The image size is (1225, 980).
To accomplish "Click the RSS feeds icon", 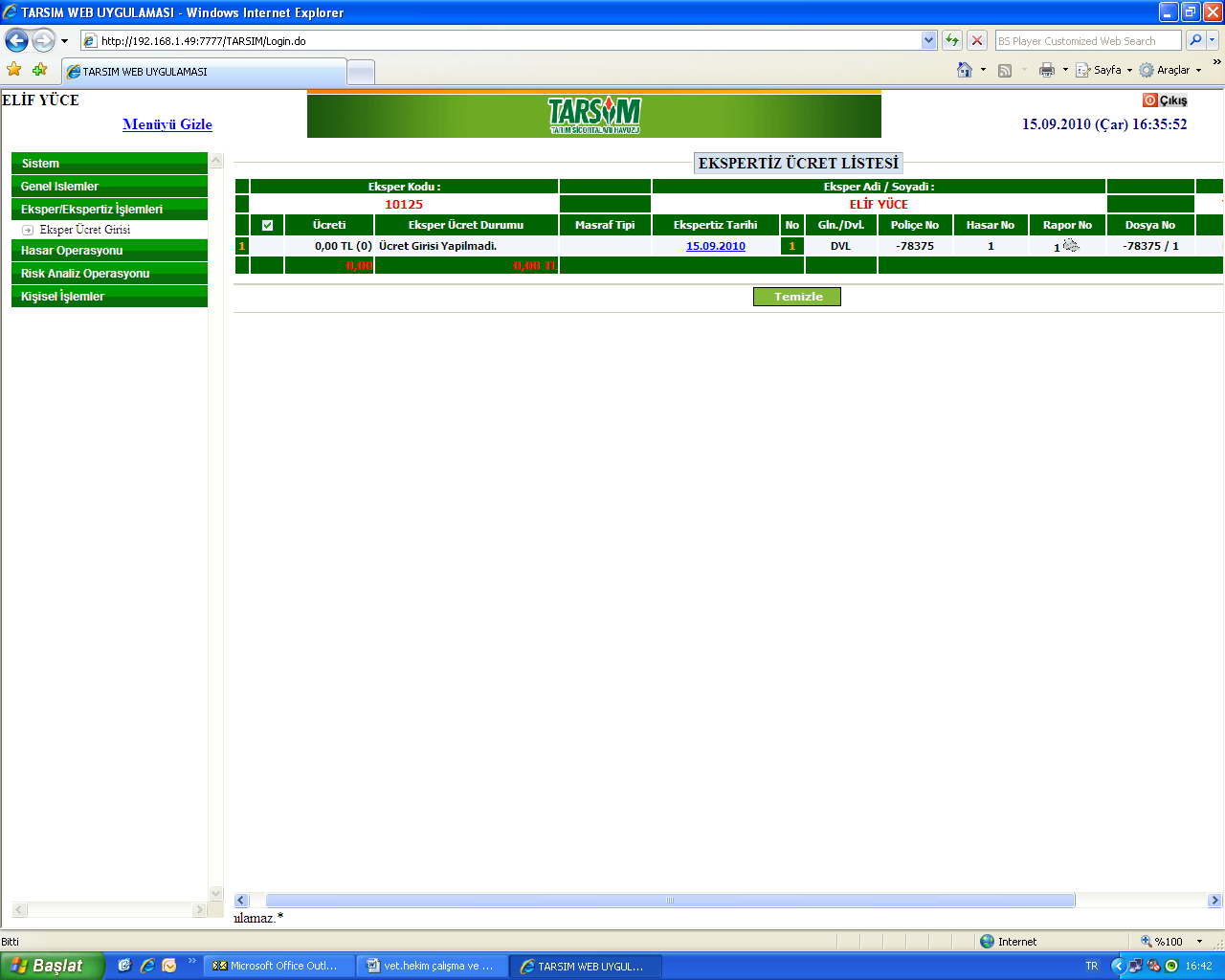I will 1005,70.
